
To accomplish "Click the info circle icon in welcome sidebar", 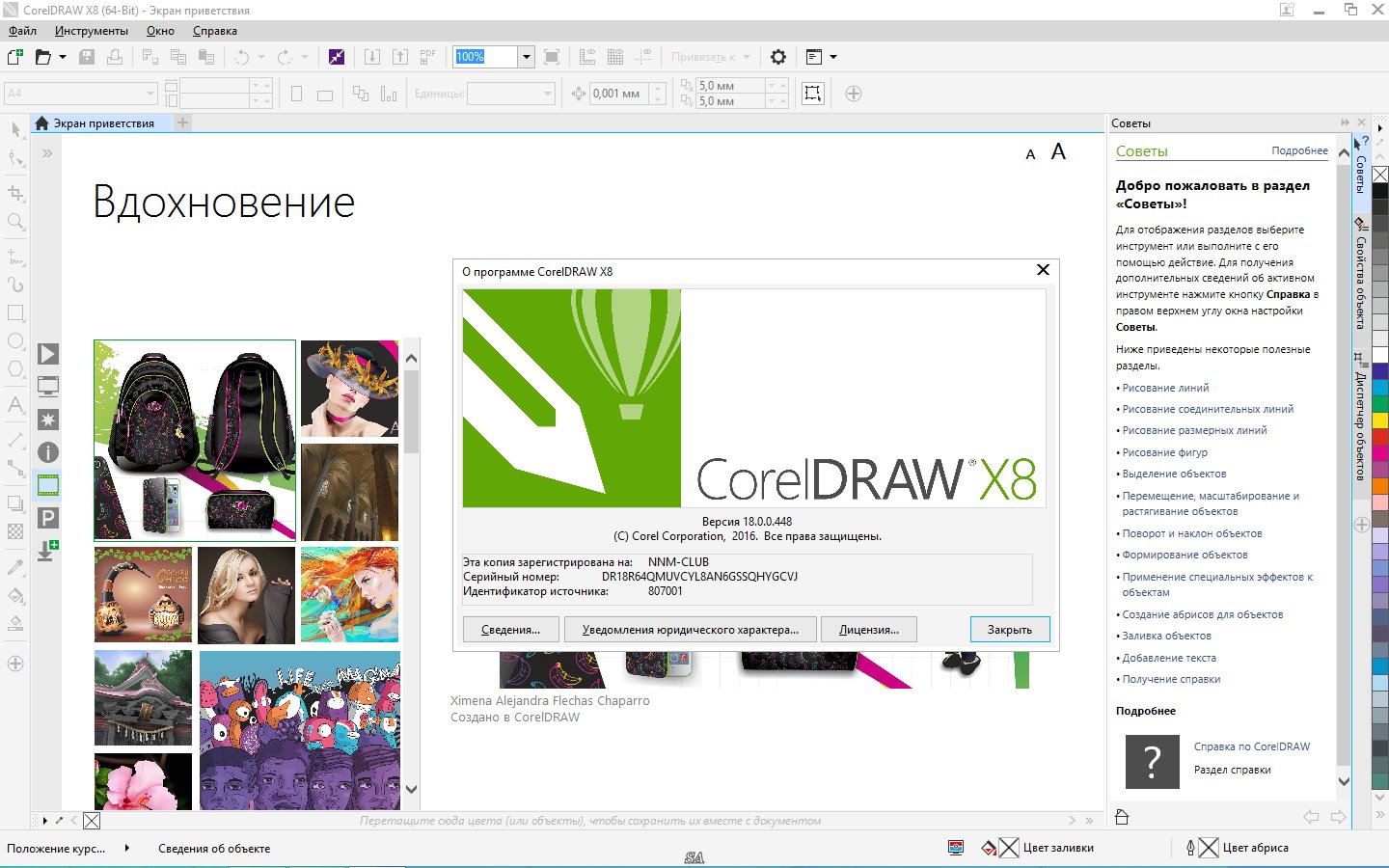I will [x=48, y=452].
